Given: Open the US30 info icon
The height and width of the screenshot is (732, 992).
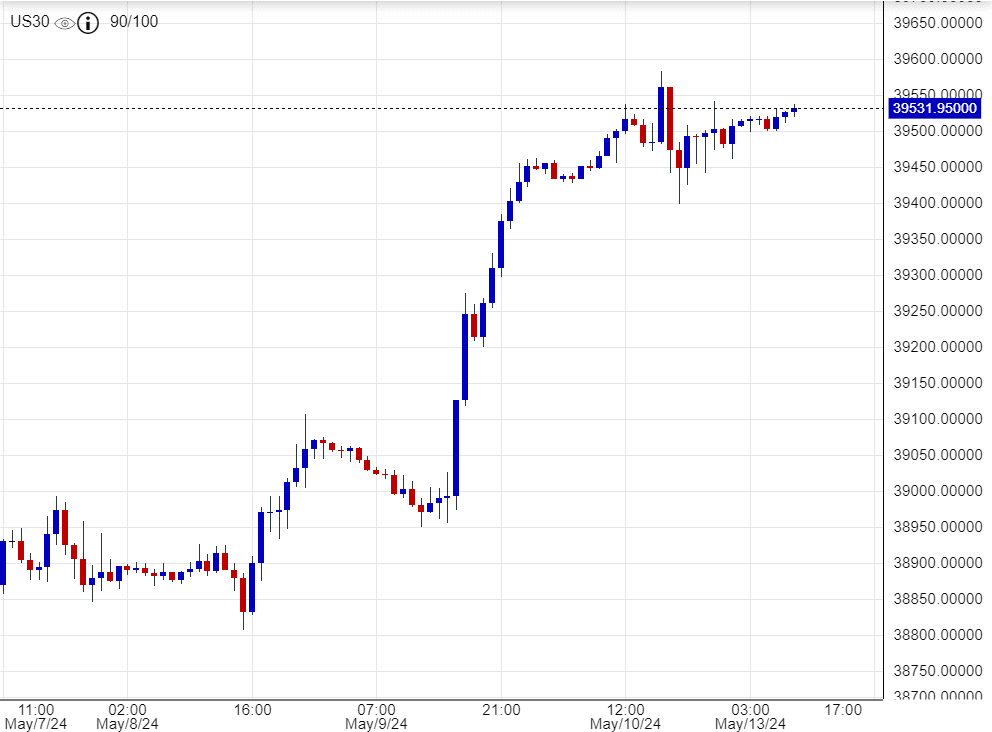Looking at the screenshot, I should (x=88, y=23).
